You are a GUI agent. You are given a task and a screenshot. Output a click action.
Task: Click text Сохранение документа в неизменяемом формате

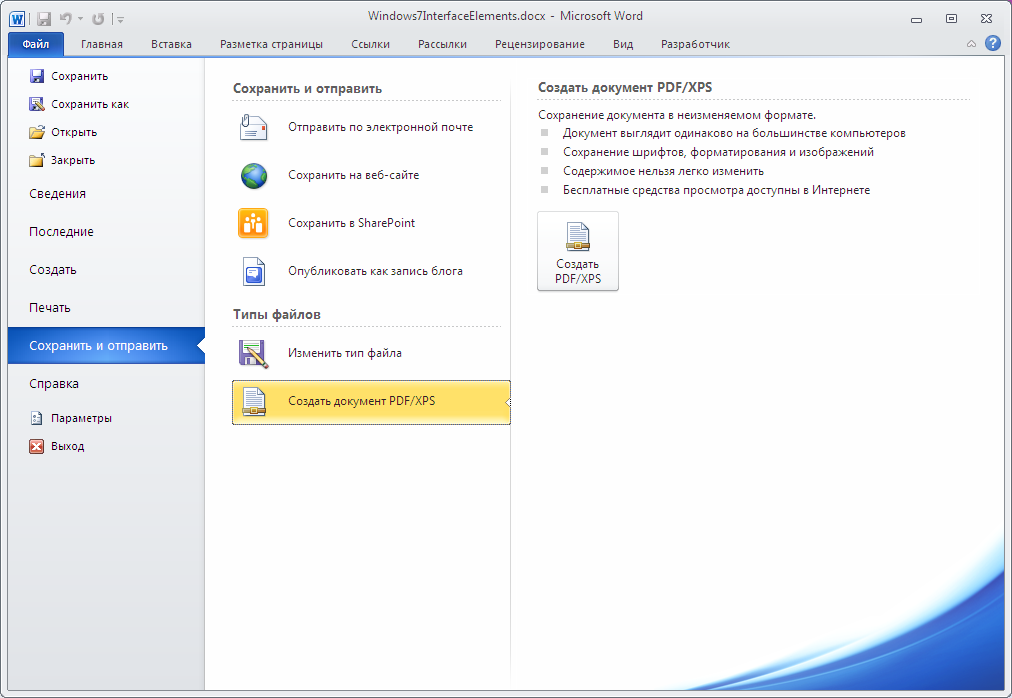677,115
